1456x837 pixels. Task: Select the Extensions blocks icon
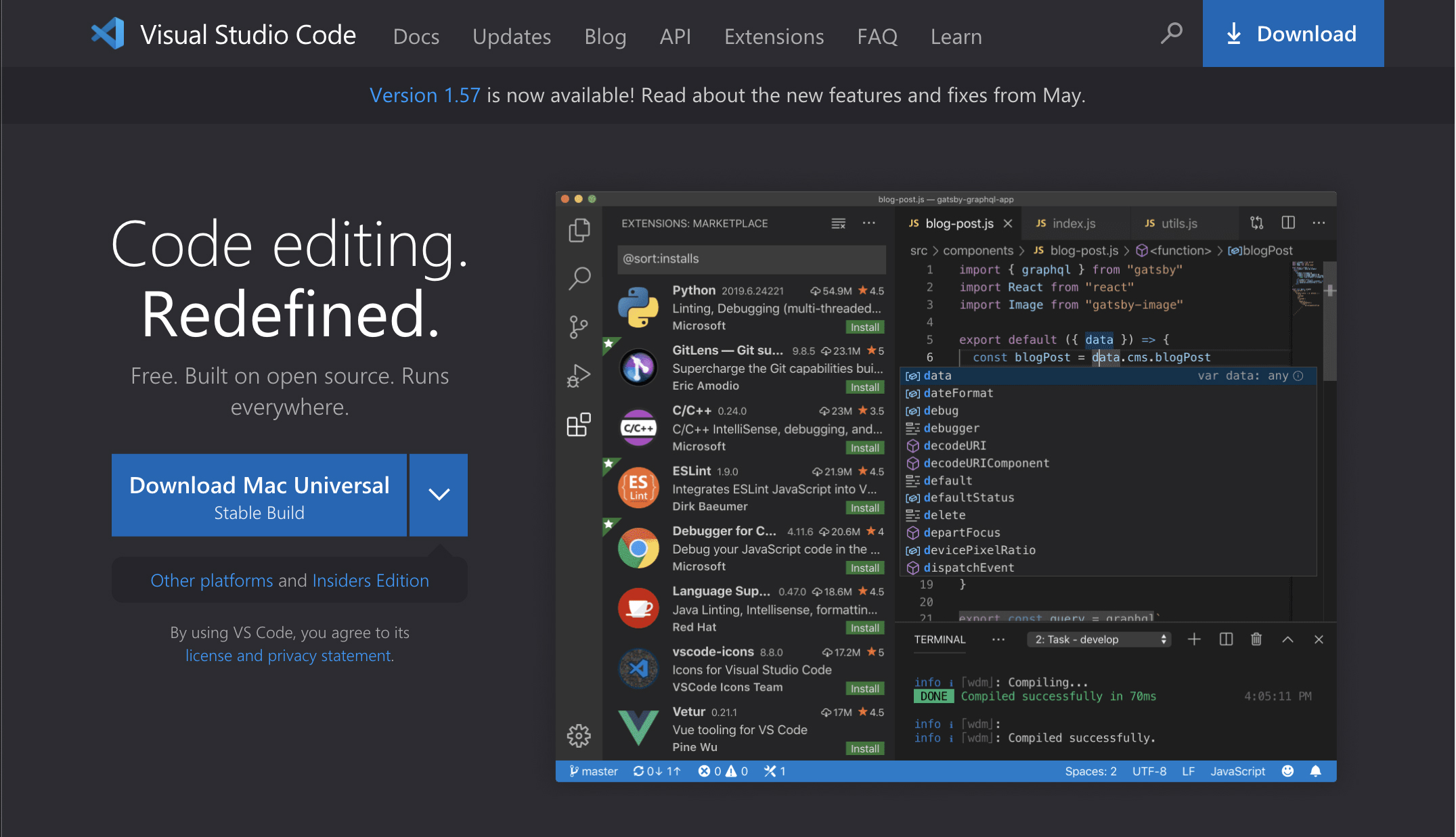click(579, 425)
